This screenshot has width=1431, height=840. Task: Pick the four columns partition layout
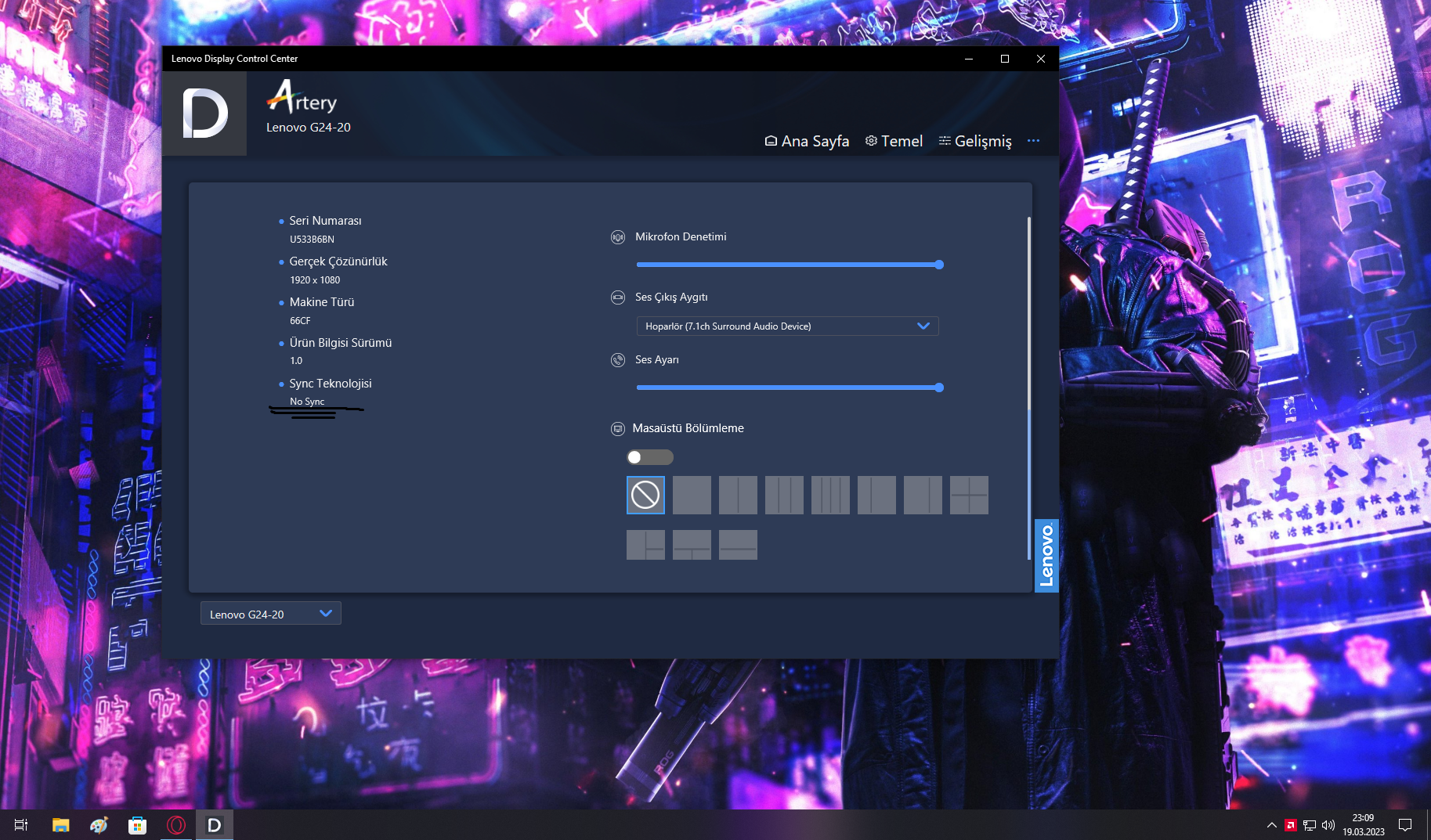click(x=830, y=495)
